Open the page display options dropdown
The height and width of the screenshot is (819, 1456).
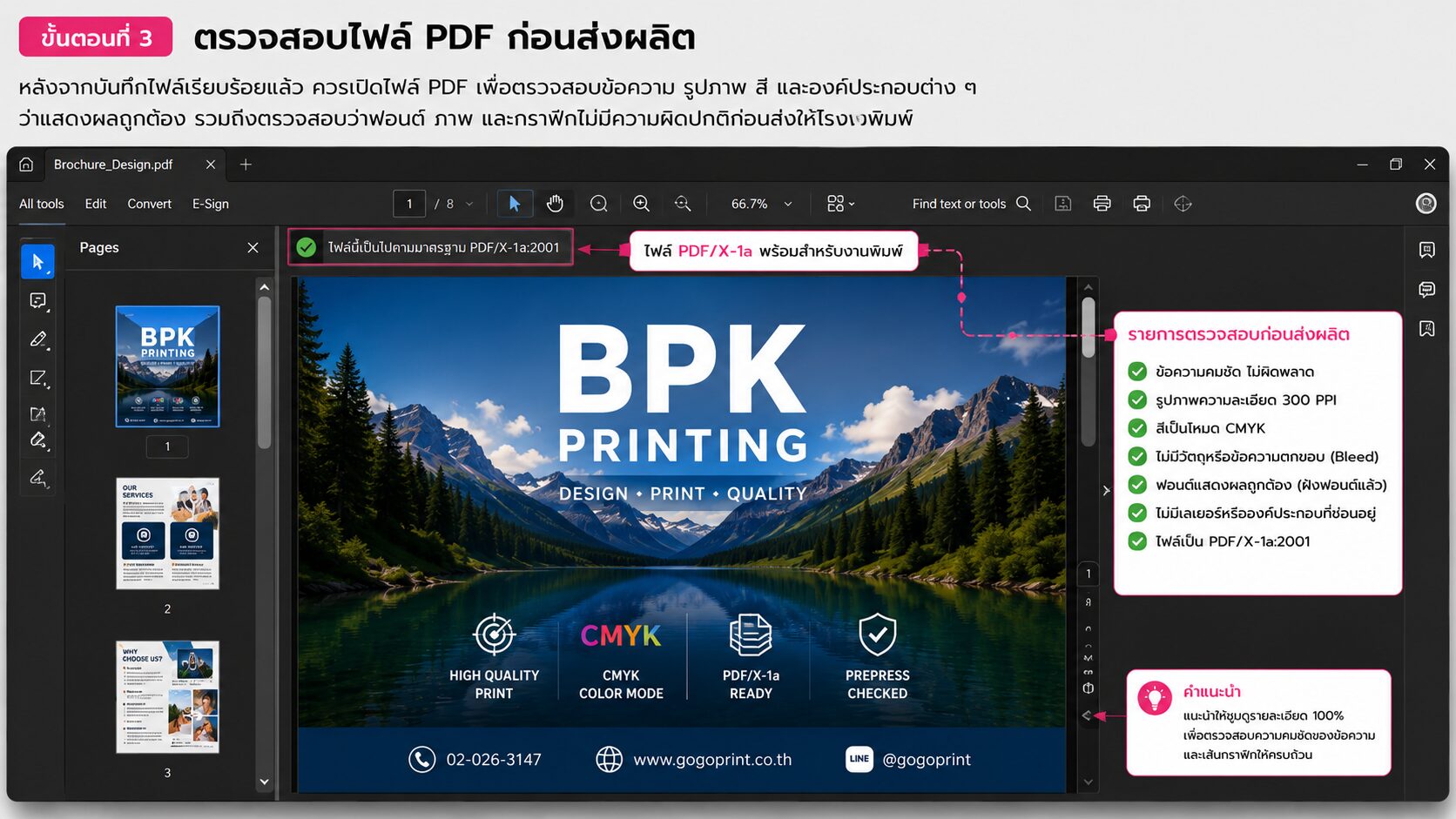840,204
